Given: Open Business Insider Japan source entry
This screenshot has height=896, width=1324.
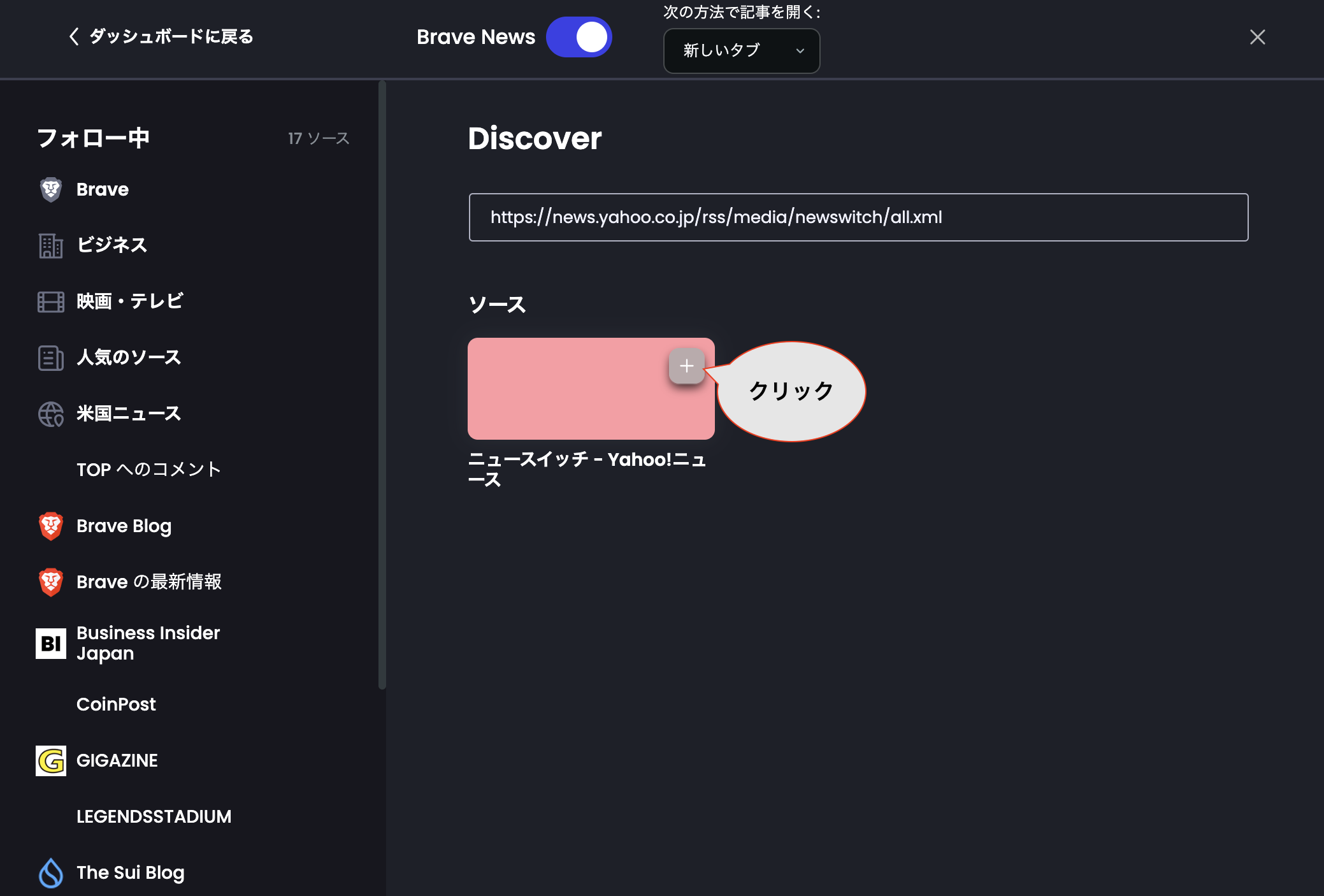Looking at the screenshot, I should 148,643.
